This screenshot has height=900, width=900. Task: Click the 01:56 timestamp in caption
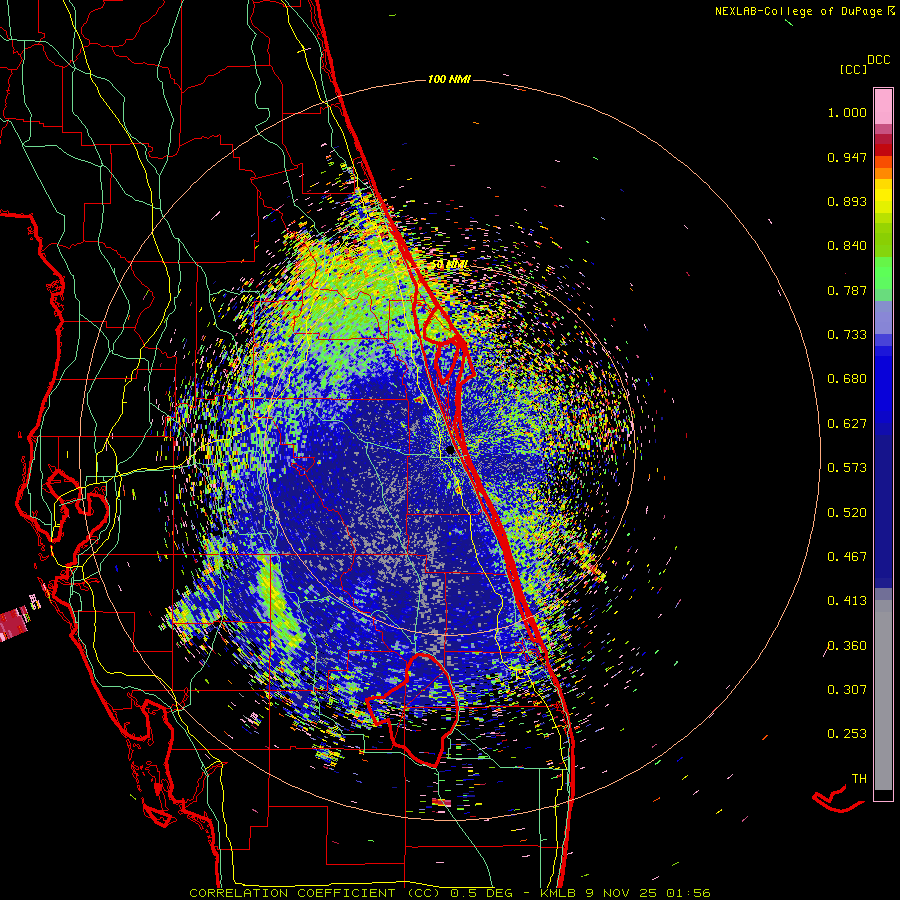coord(688,893)
